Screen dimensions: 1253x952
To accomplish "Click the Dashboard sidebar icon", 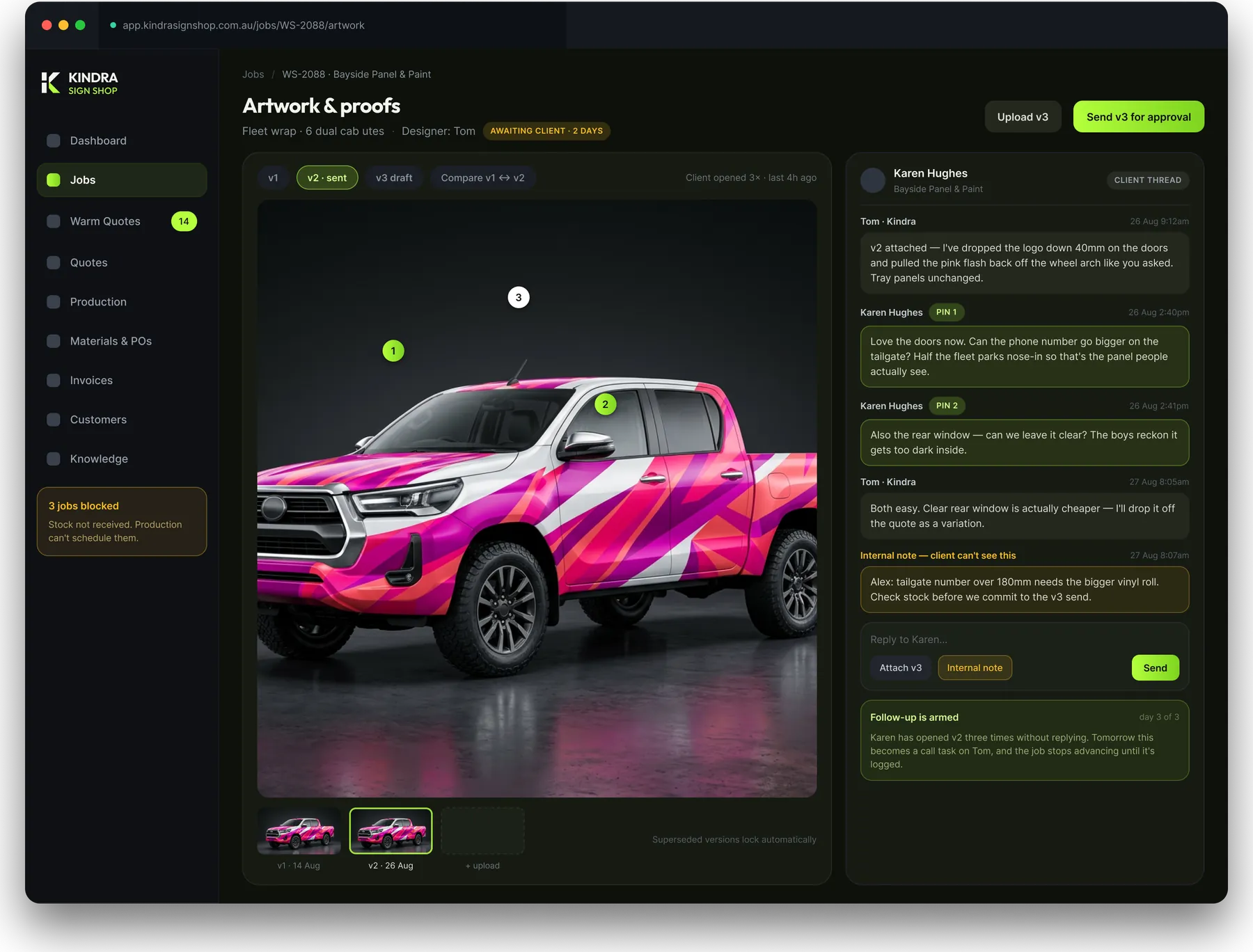I will click(x=54, y=141).
